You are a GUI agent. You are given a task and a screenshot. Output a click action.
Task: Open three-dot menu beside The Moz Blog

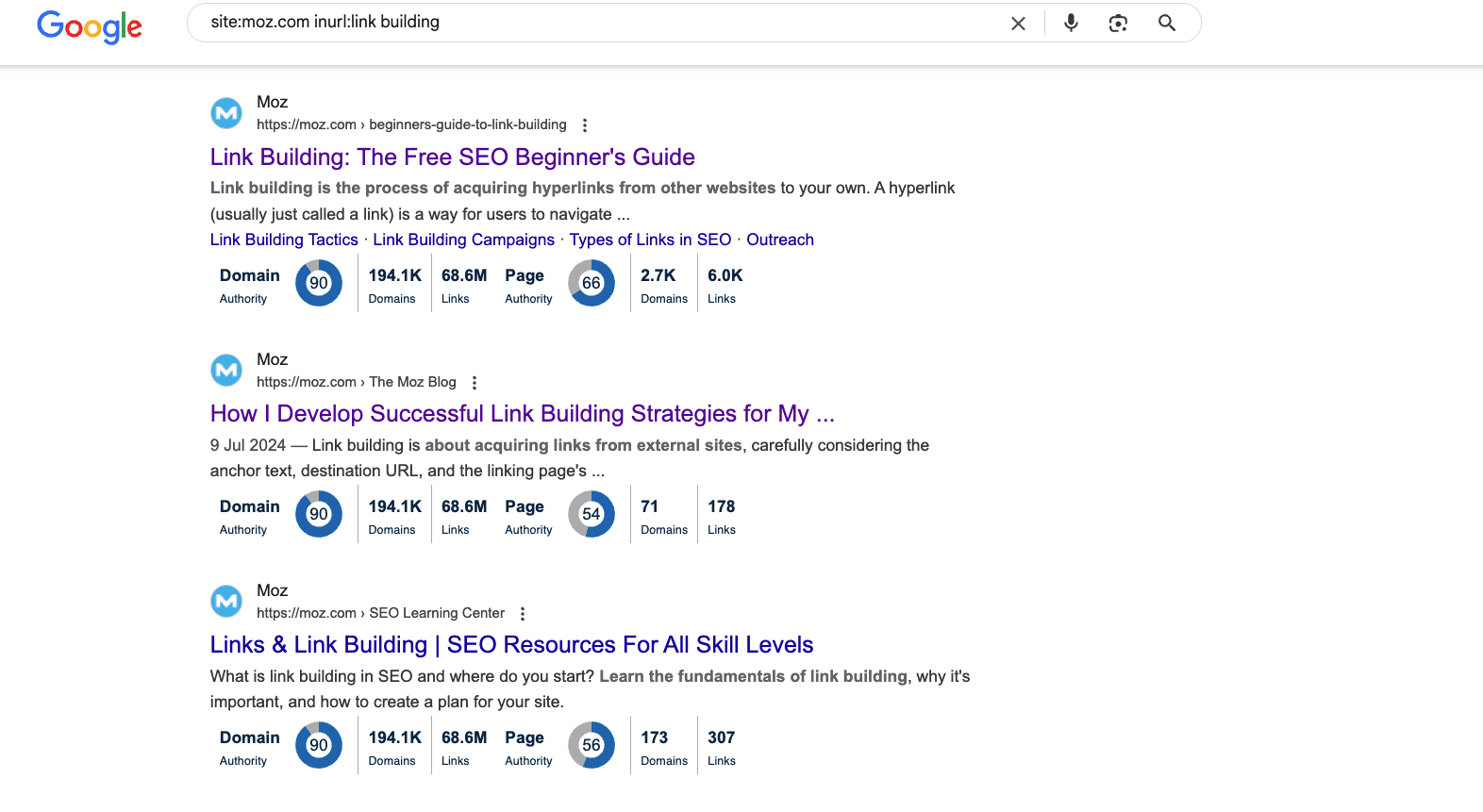point(475,383)
